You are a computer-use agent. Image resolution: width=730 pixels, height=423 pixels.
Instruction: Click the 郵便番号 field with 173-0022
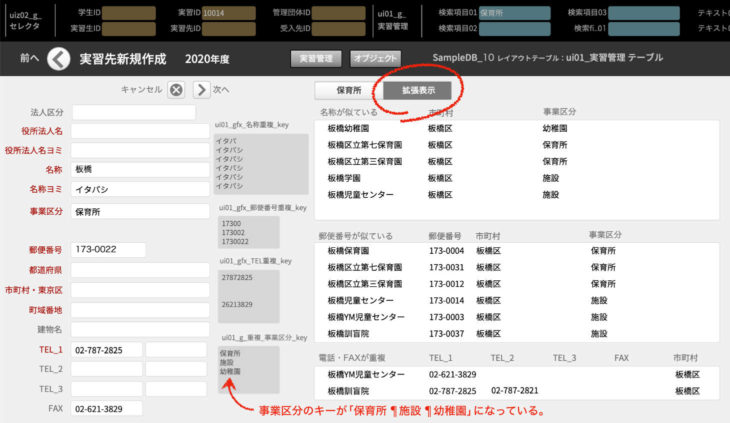pos(139,248)
